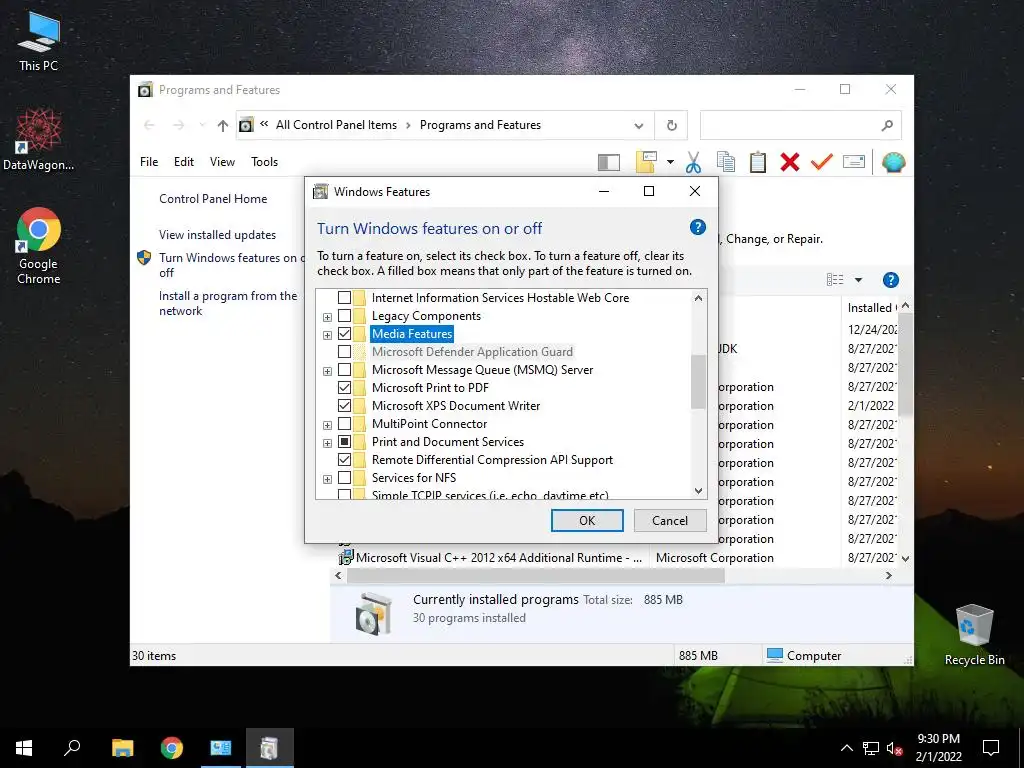Click Install a program from the network
The width and height of the screenshot is (1024, 768).
click(228, 304)
